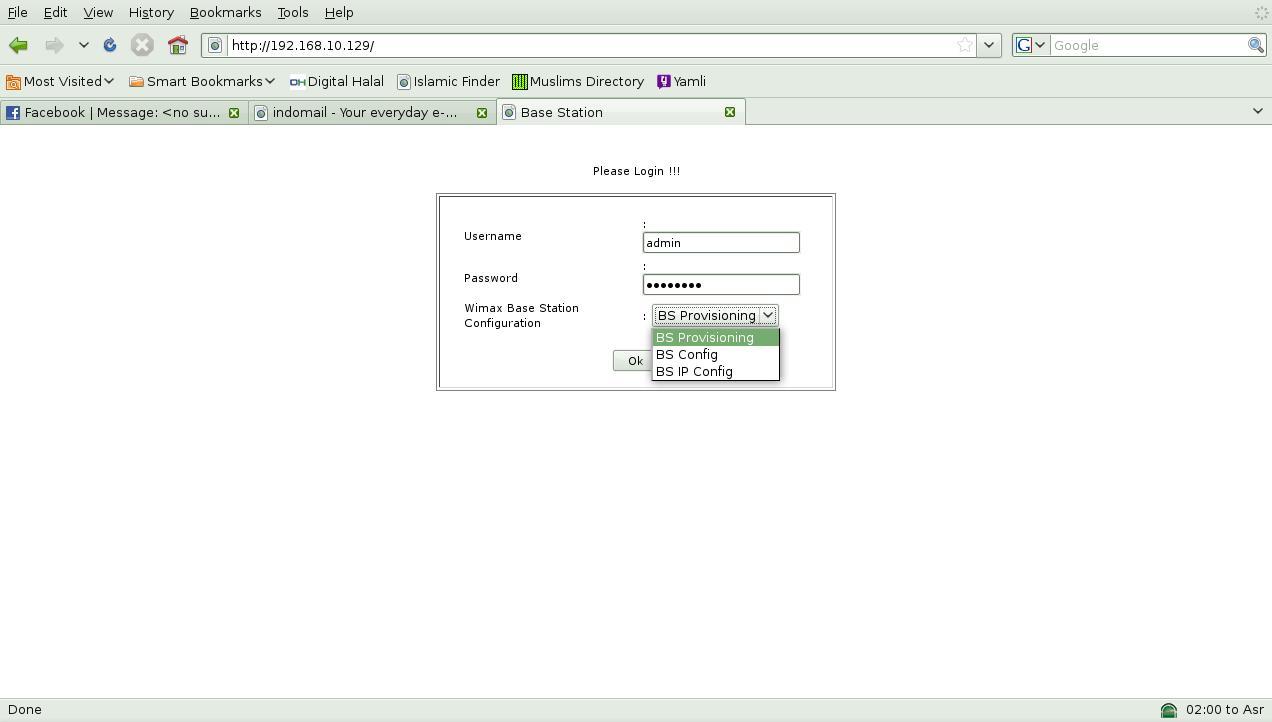Click the prayer time status bar icon
1272x722 pixels.
[x=1168, y=710]
